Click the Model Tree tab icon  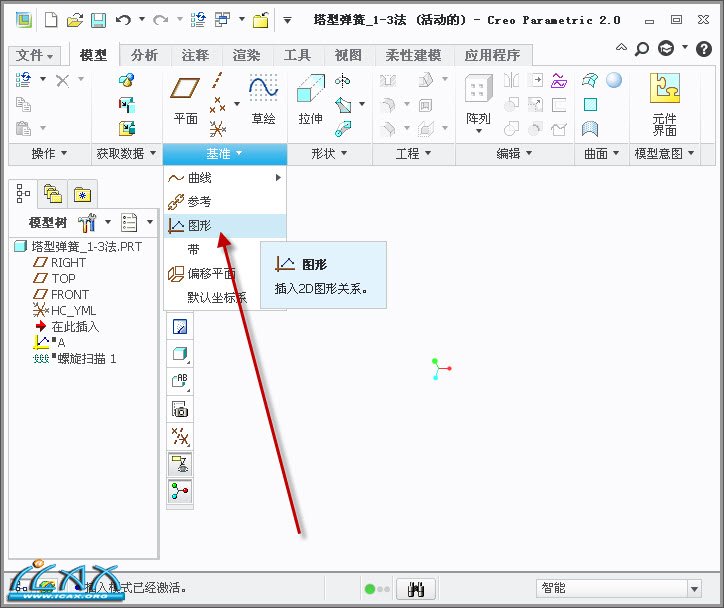click(x=23, y=194)
